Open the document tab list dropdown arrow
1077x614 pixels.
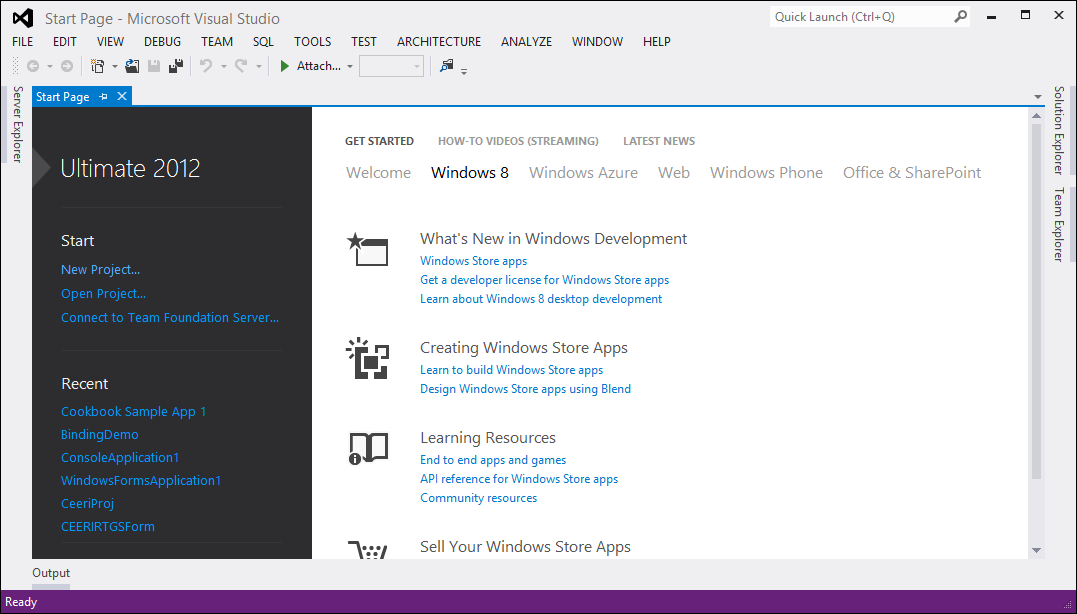[1037, 97]
